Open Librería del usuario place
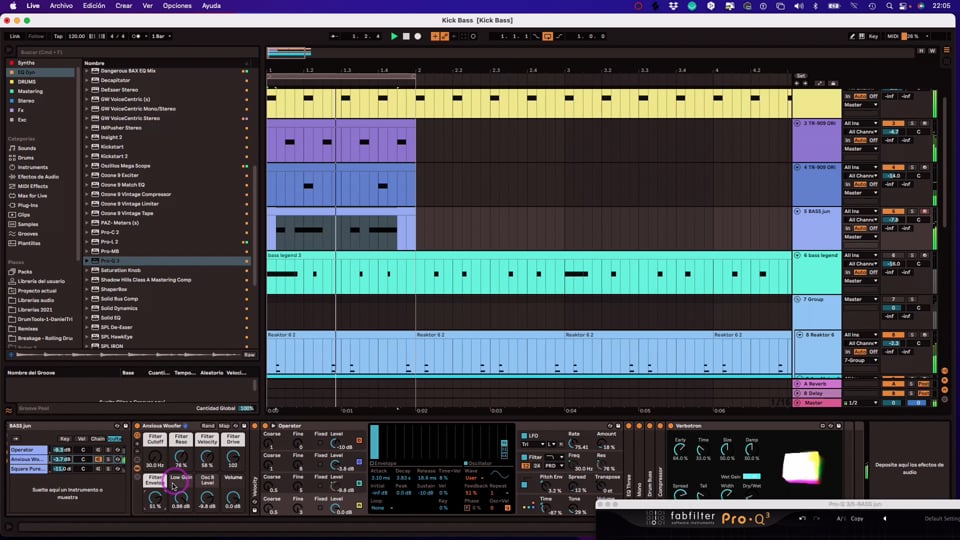 (41, 282)
